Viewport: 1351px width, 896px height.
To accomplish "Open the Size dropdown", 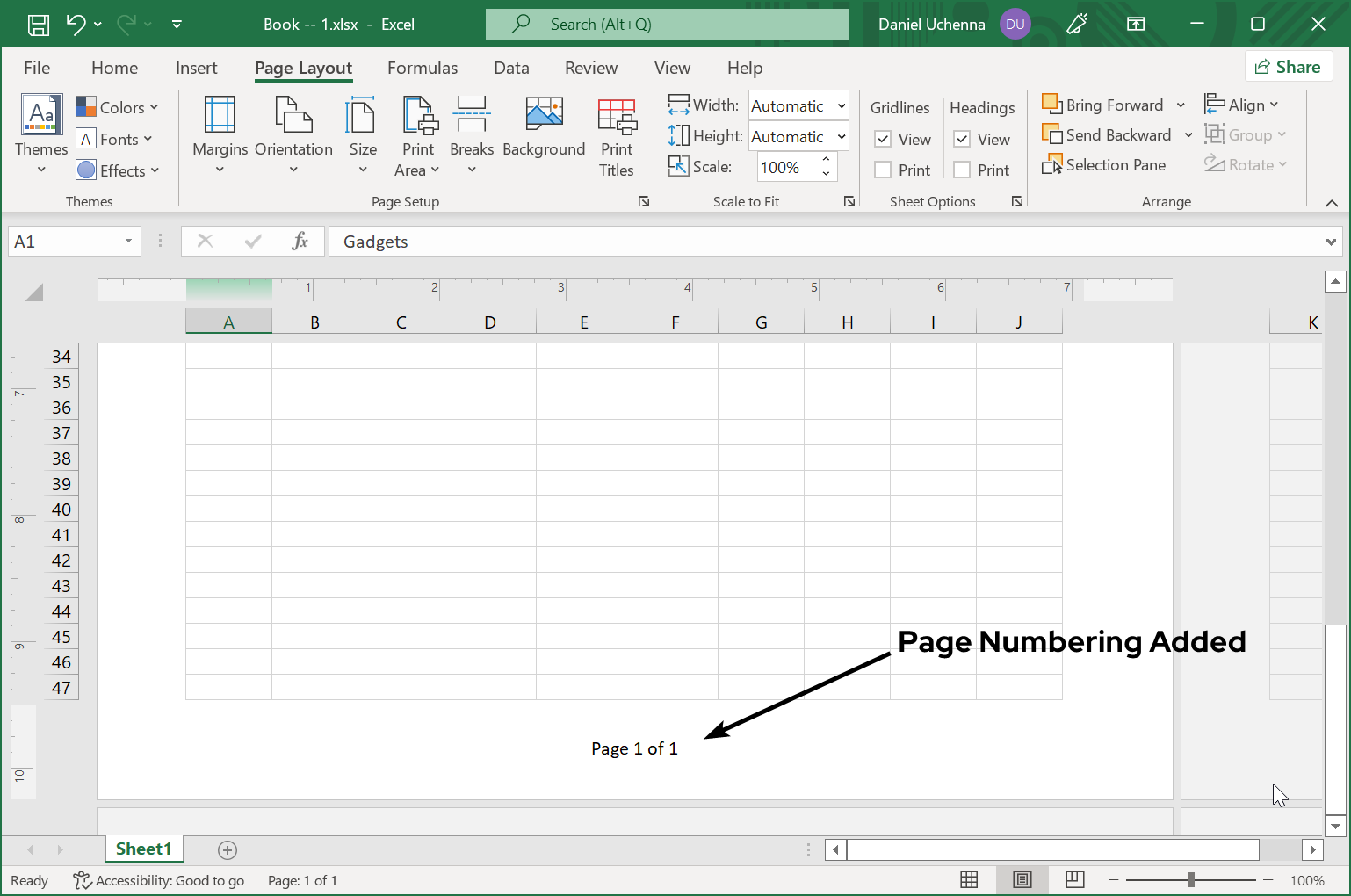I will (x=362, y=136).
